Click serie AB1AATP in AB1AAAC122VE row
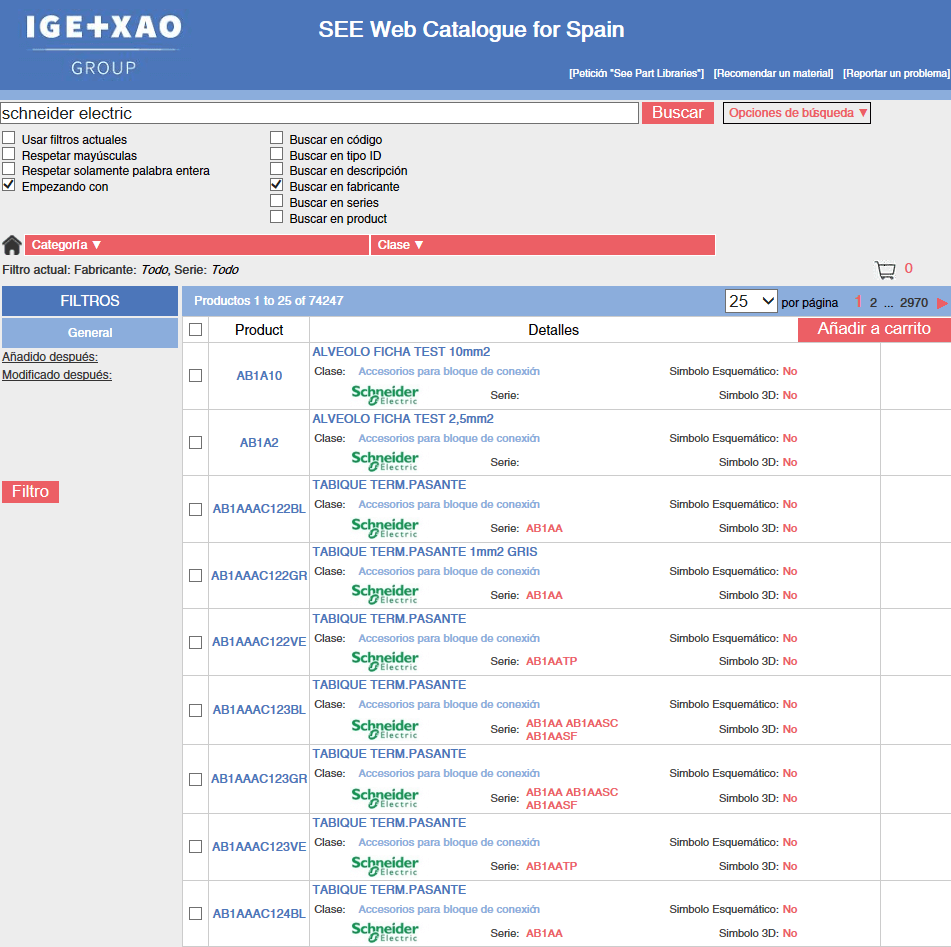The width and height of the screenshot is (951, 947). point(551,661)
